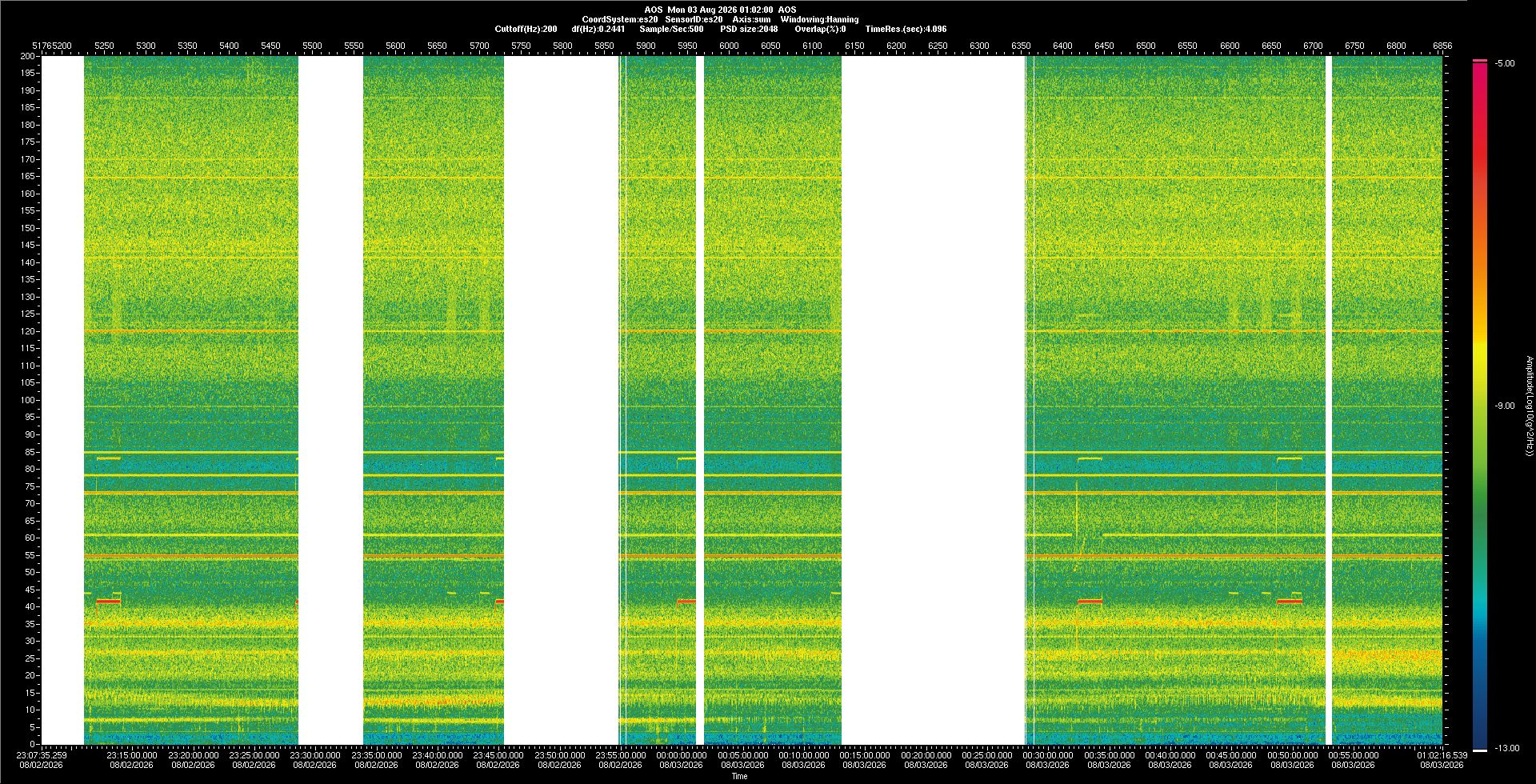Click the red 42 Hz burst near 23:13
Screen dimensions: 1536x784
tap(108, 601)
